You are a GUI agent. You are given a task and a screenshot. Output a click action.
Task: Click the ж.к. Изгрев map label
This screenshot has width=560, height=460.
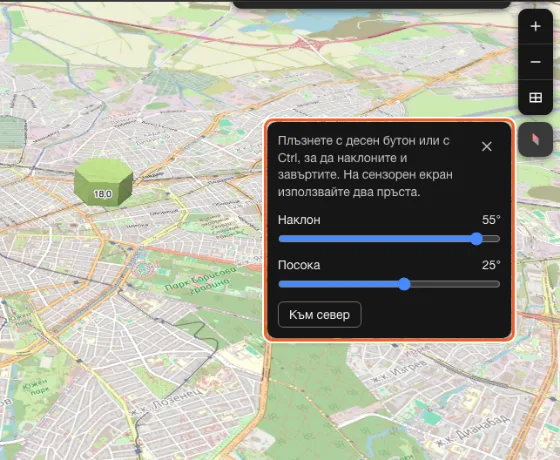(x=399, y=371)
